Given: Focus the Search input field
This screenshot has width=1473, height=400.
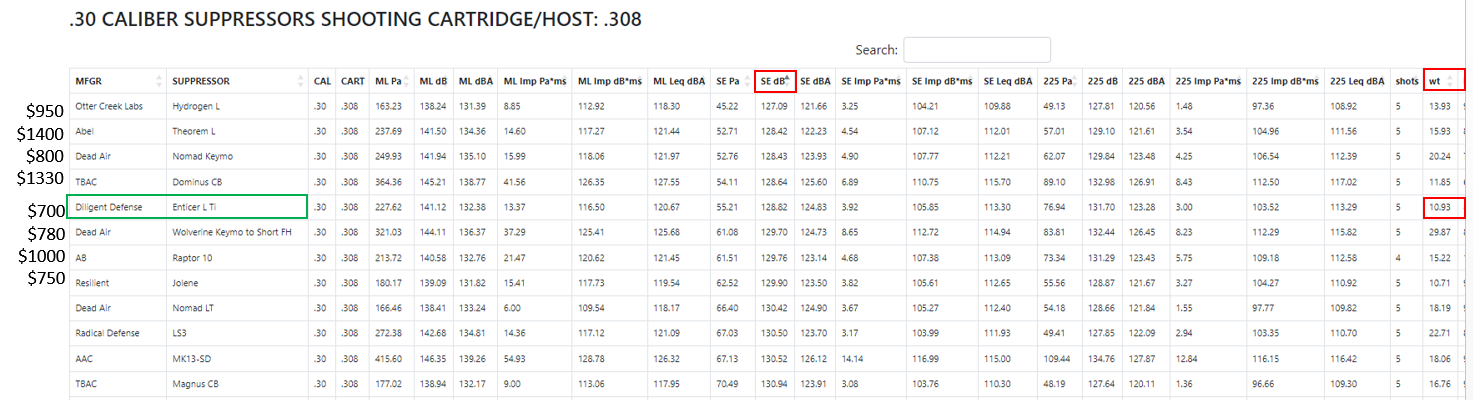Looking at the screenshot, I should [x=977, y=50].
